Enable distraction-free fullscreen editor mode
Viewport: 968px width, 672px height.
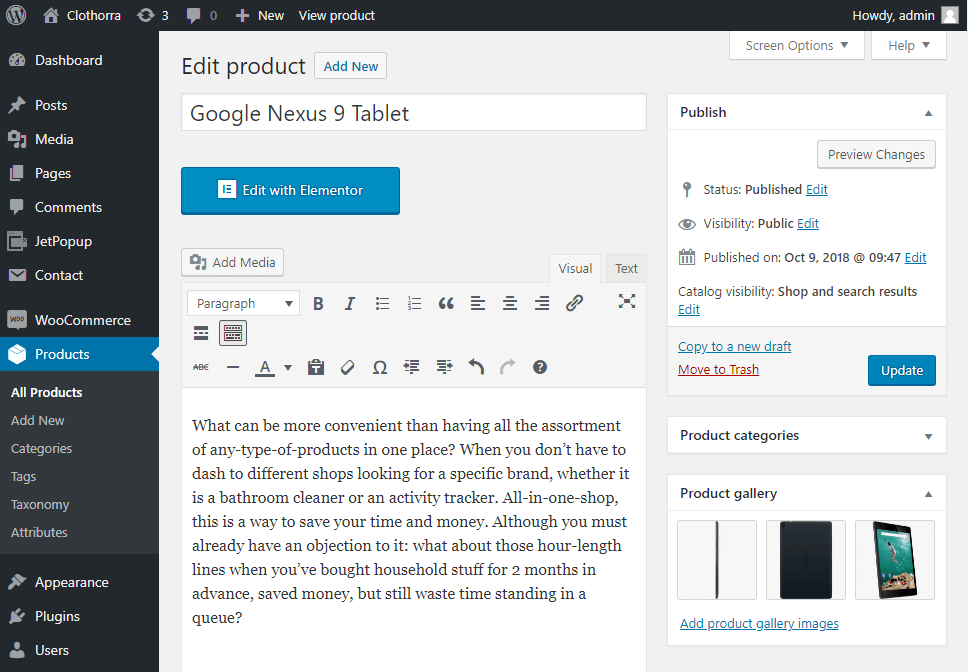(627, 301)
